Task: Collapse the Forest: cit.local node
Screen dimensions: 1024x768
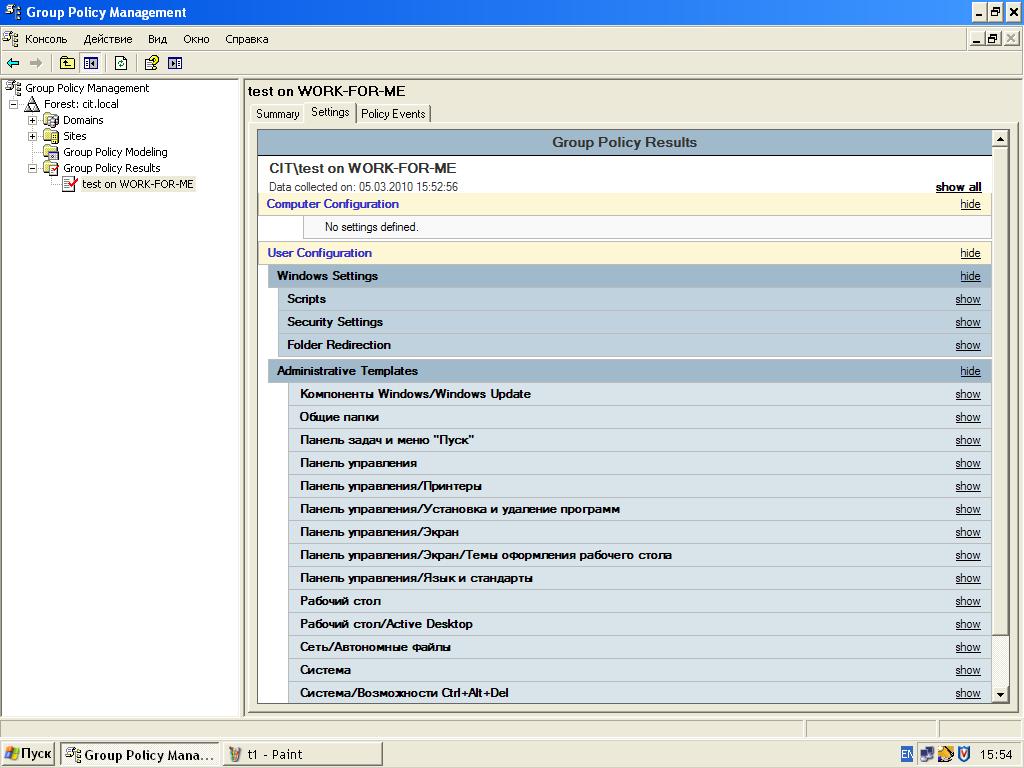Action: (x=13, y=104)
